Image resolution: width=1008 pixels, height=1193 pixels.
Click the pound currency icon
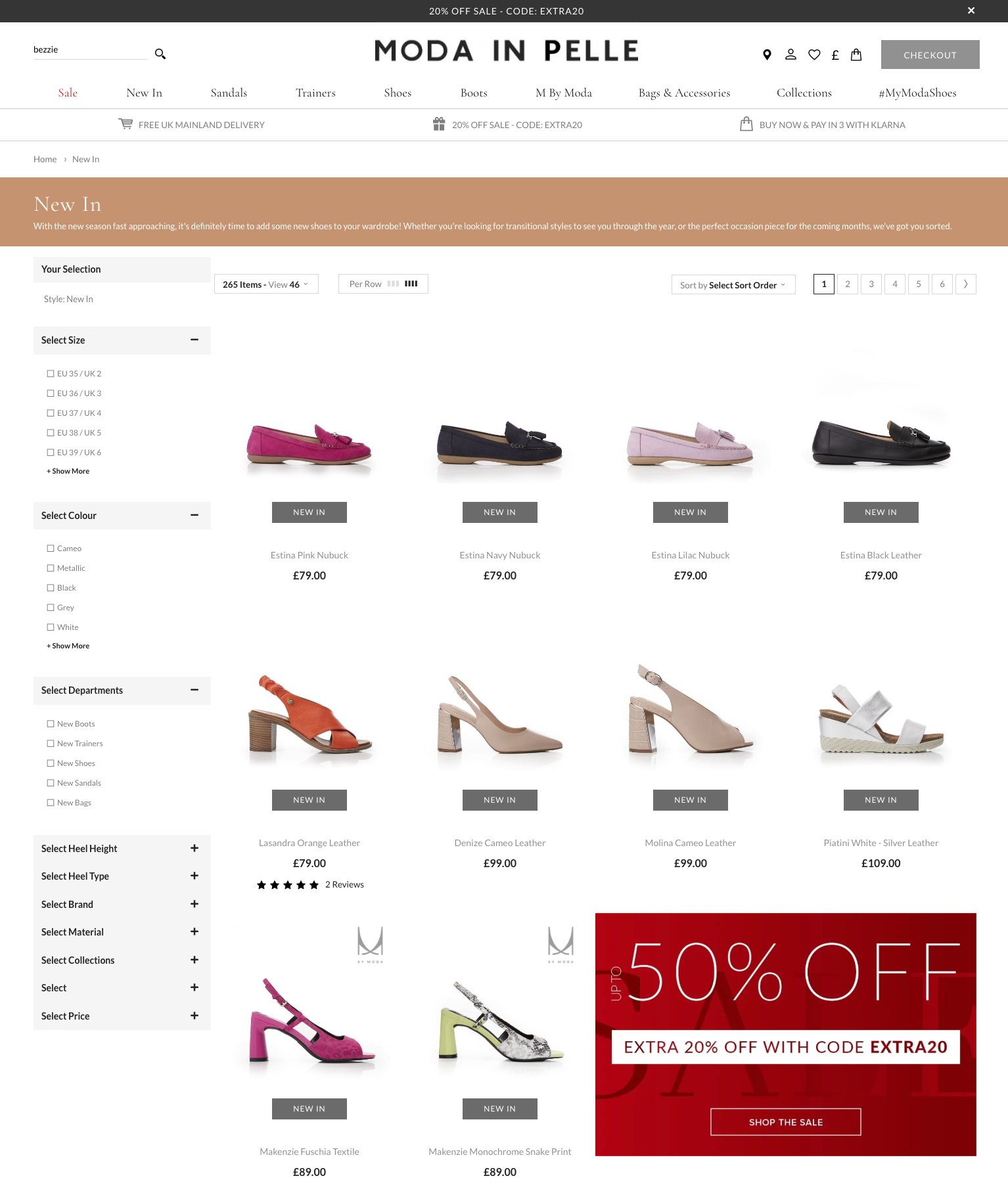click(x=835, y=55)
